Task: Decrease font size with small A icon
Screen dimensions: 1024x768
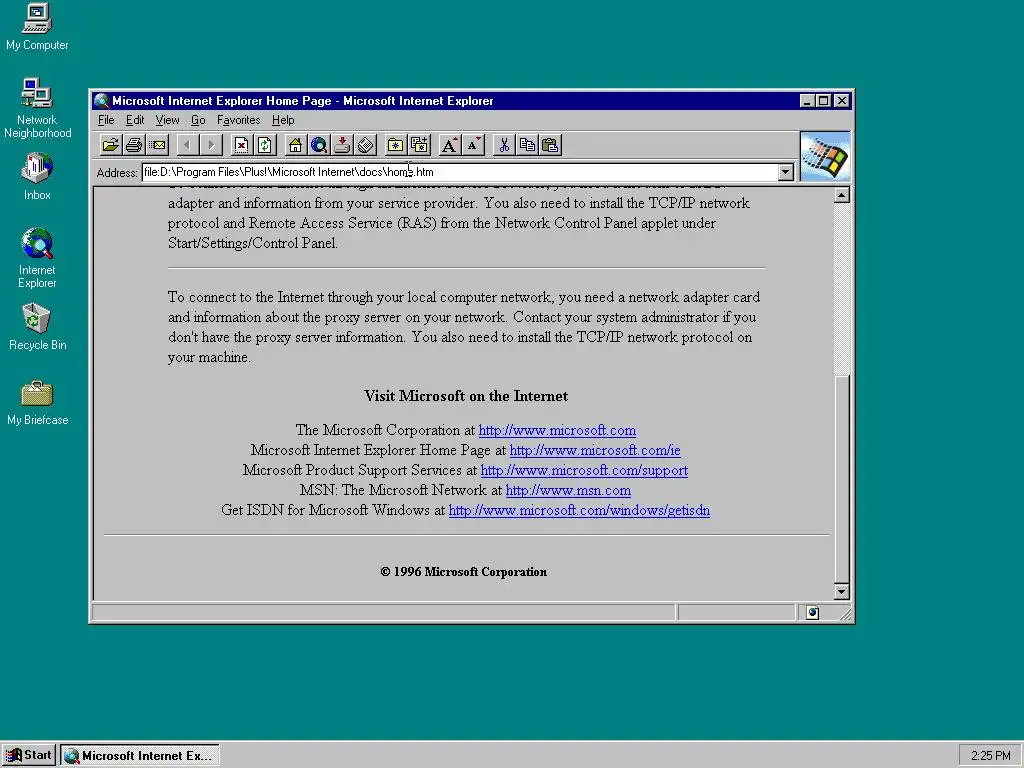Action: [x=473, y=145]
